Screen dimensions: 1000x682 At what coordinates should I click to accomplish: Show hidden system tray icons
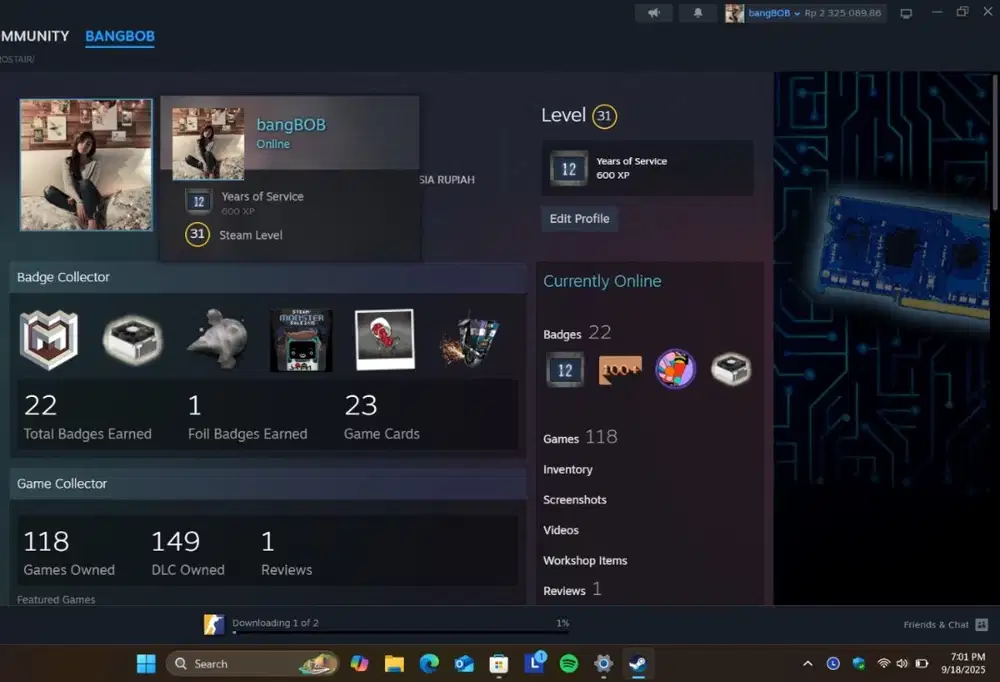(x=807, y=663)
